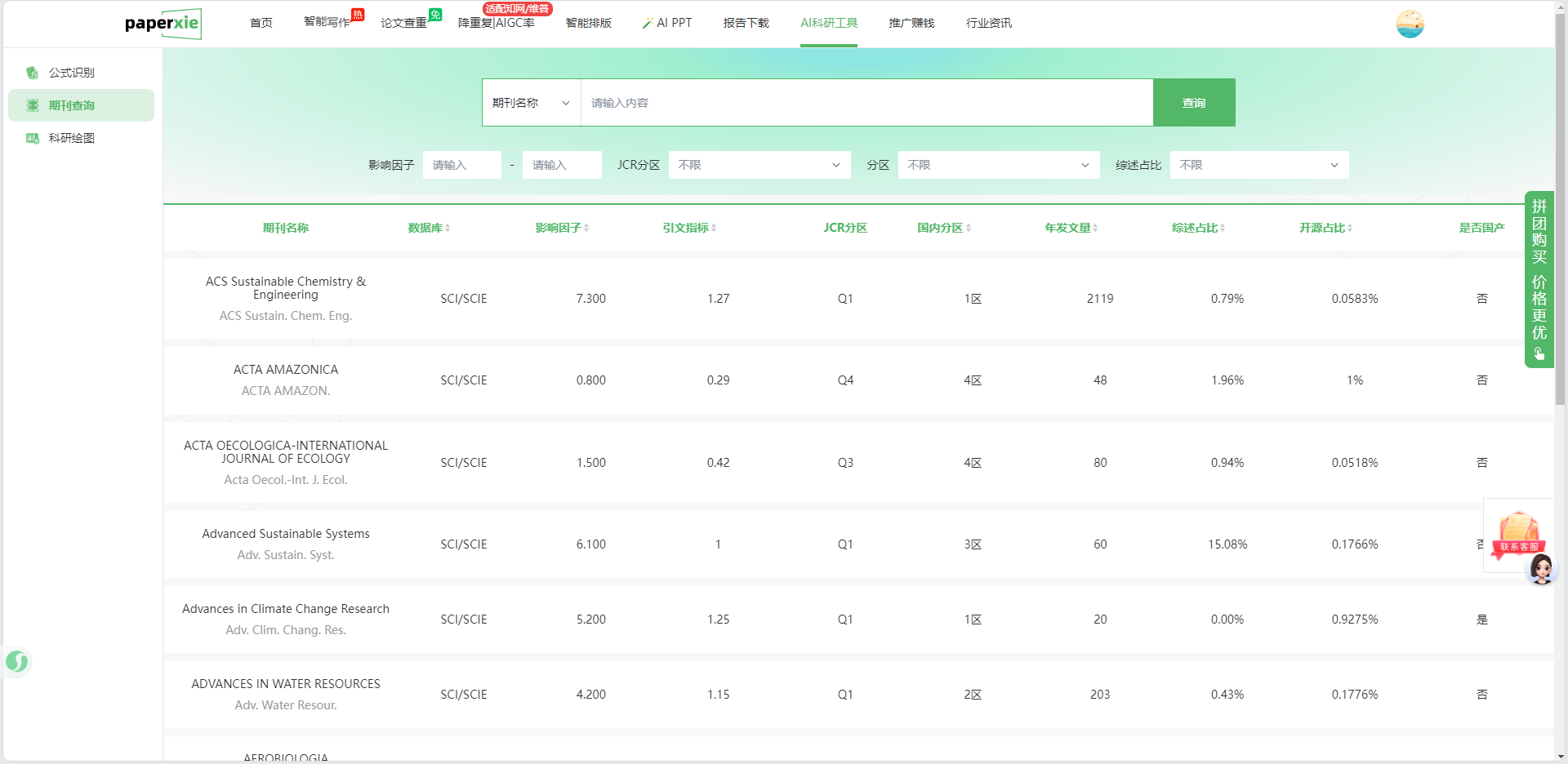Open the JCR分区 filter dropdown
Screen dimensions: 1568x764
759,165
